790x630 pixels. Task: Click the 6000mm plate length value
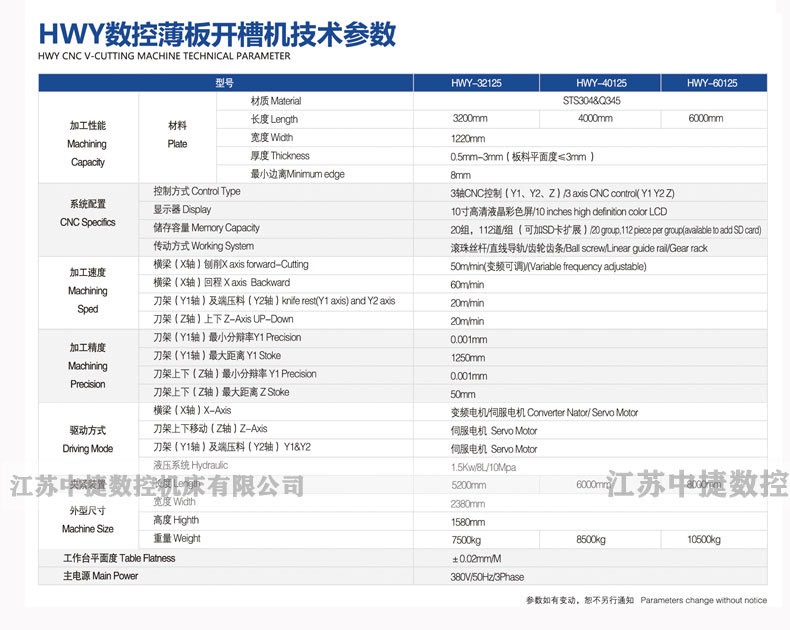click(x=705, y=118)
